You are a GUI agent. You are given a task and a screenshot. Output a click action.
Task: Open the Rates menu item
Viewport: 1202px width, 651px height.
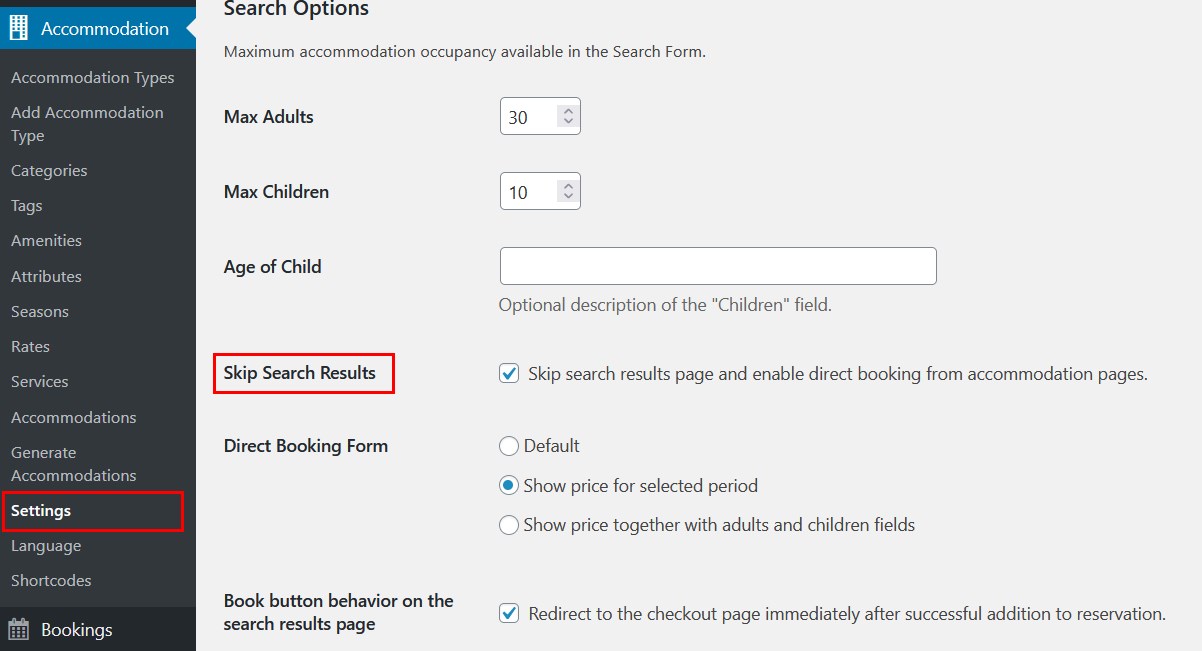(30, 347)
